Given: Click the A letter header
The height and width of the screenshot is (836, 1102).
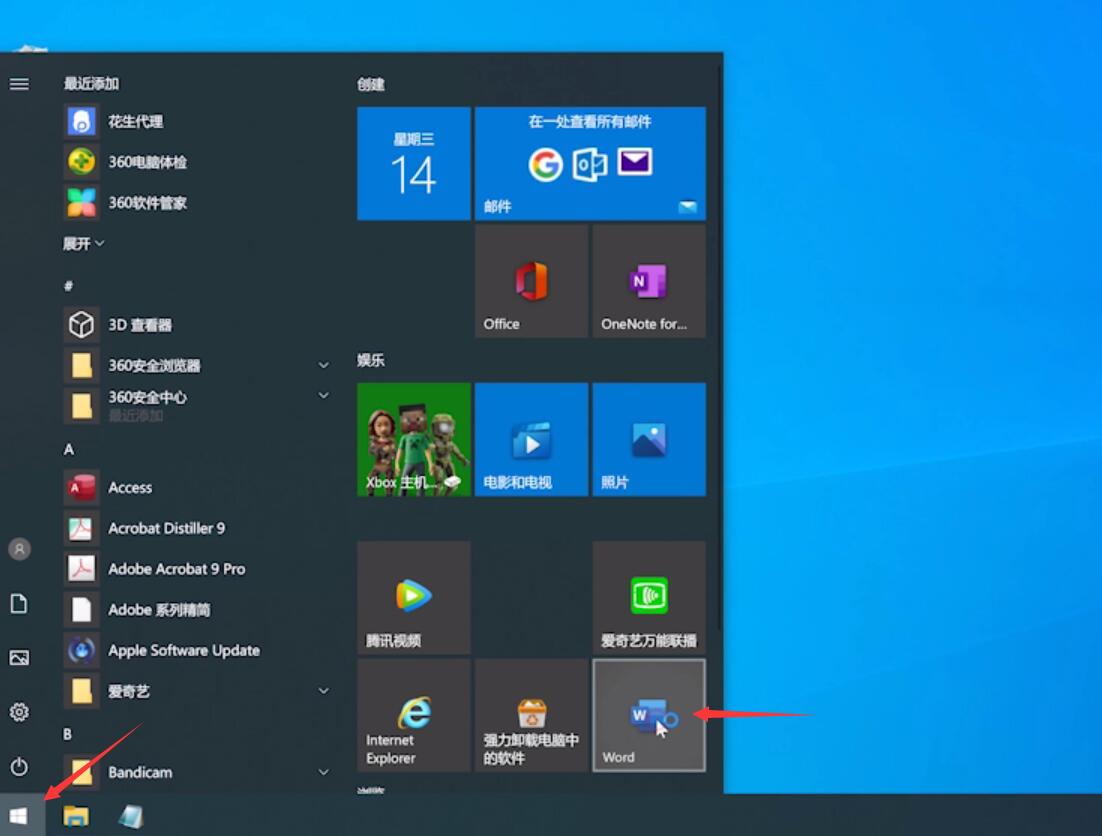Looking at the screenshot, I should click(x=69, y=449).
